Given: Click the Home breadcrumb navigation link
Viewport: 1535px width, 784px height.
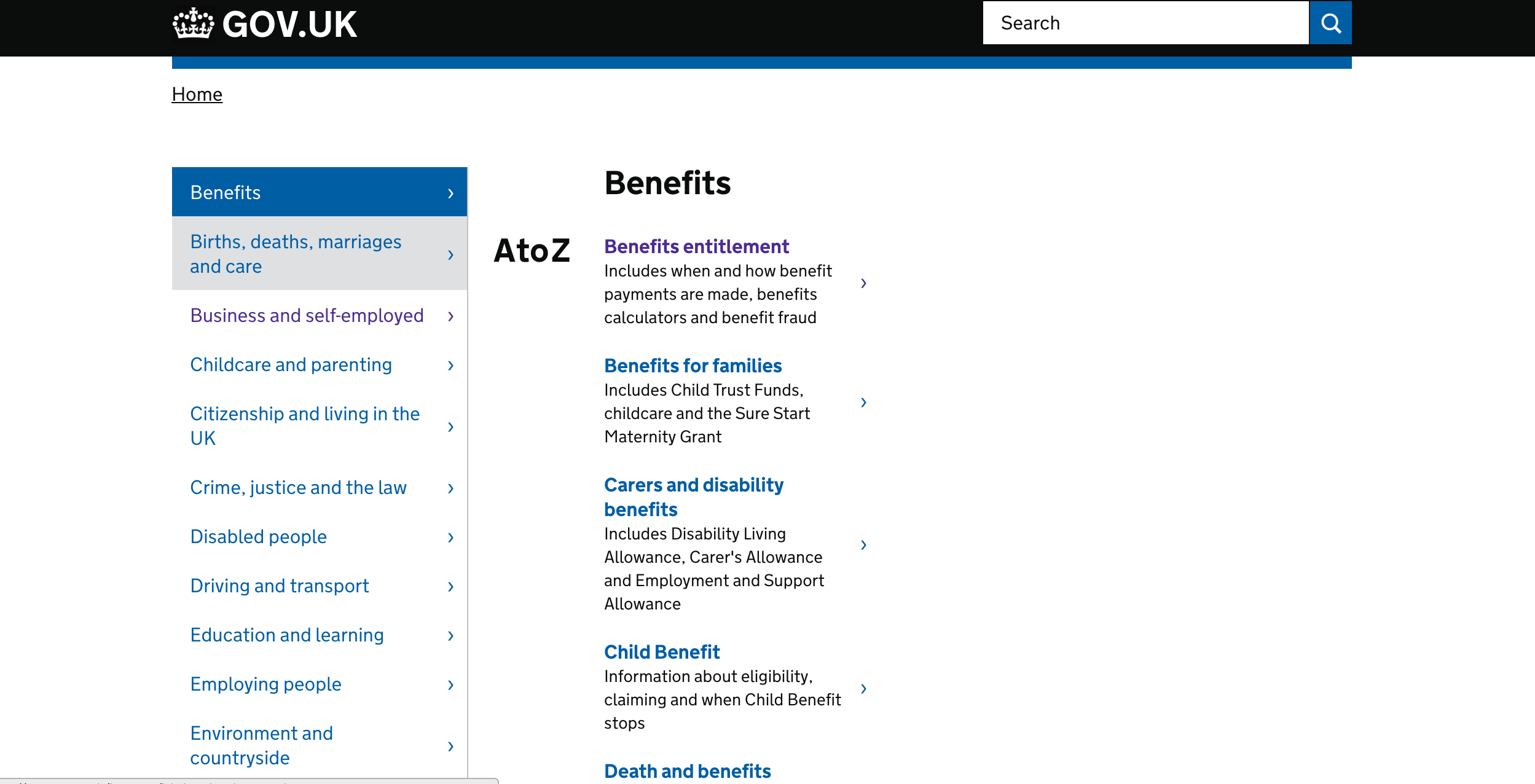Looking at the screenshot, I should click(x=197, y=94).
